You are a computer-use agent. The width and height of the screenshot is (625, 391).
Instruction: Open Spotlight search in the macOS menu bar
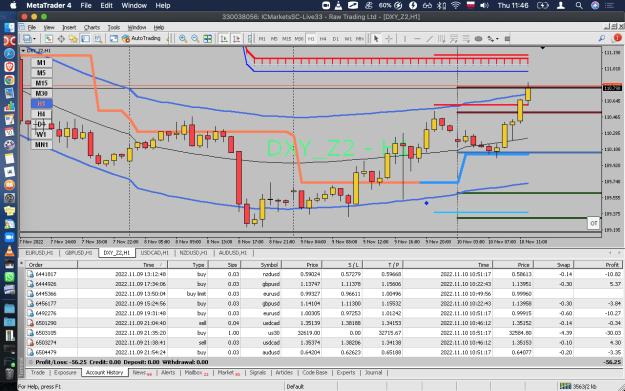point(579,6)
